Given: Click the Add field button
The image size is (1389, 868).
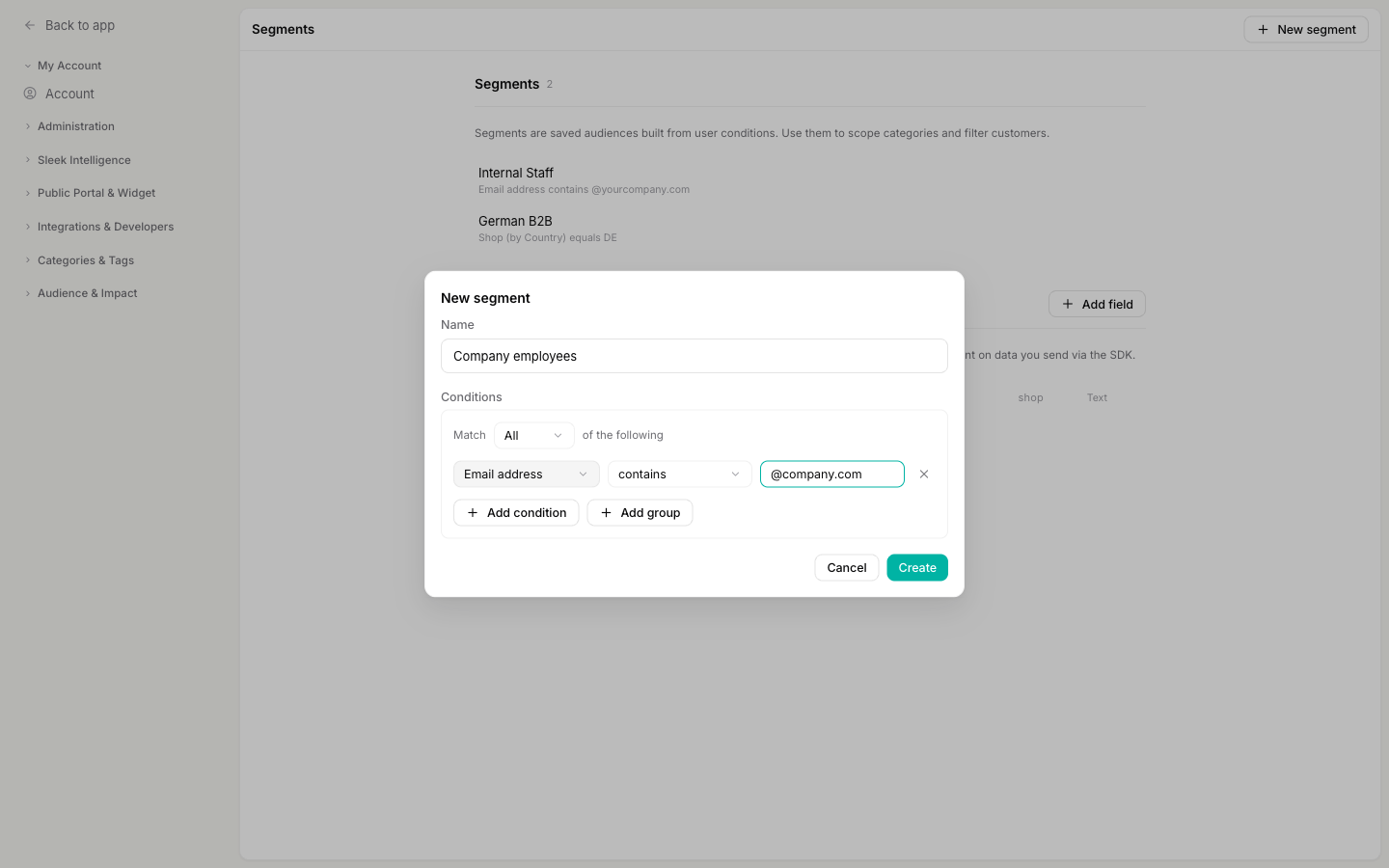Looking at the screenshot, I should click(1097, 304).
